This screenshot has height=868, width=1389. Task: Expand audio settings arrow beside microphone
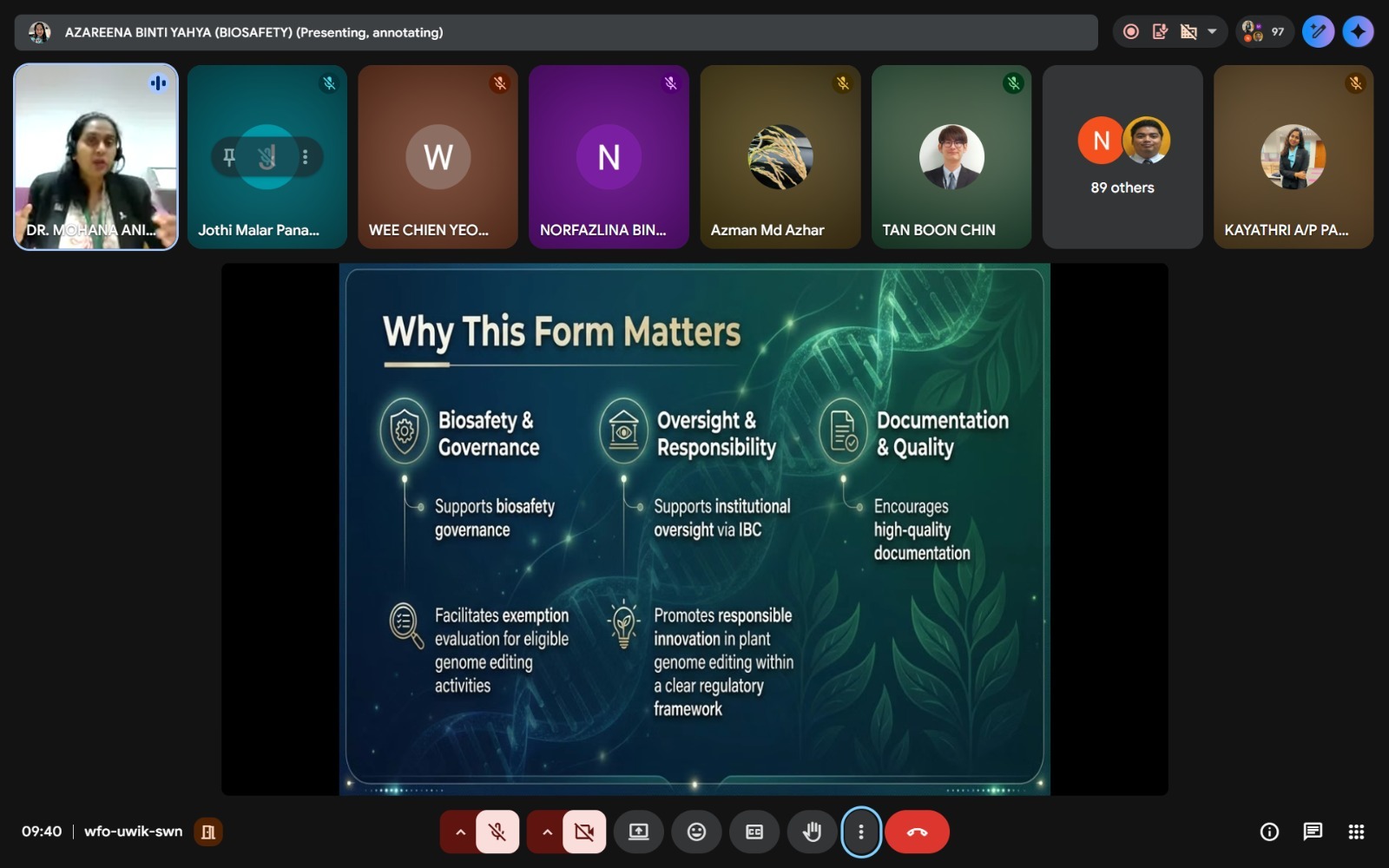pos(460,832)
